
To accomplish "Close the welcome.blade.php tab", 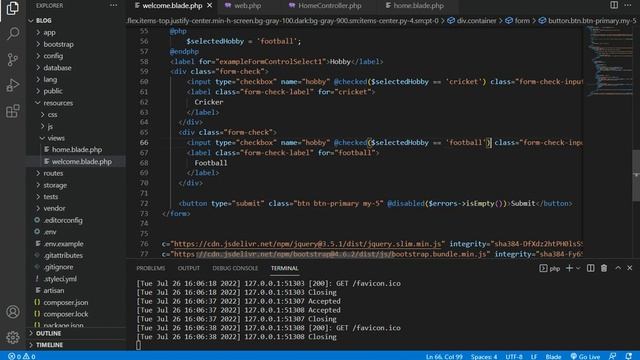I will [x=209, y=5].
